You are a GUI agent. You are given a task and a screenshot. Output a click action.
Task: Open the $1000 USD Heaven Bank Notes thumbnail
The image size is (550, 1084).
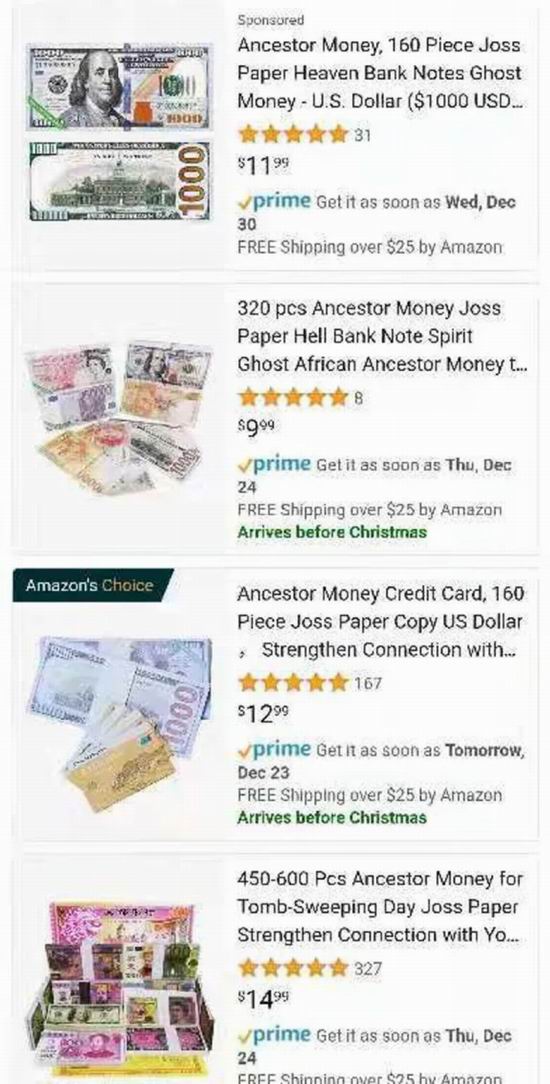[x=119, y=133]
